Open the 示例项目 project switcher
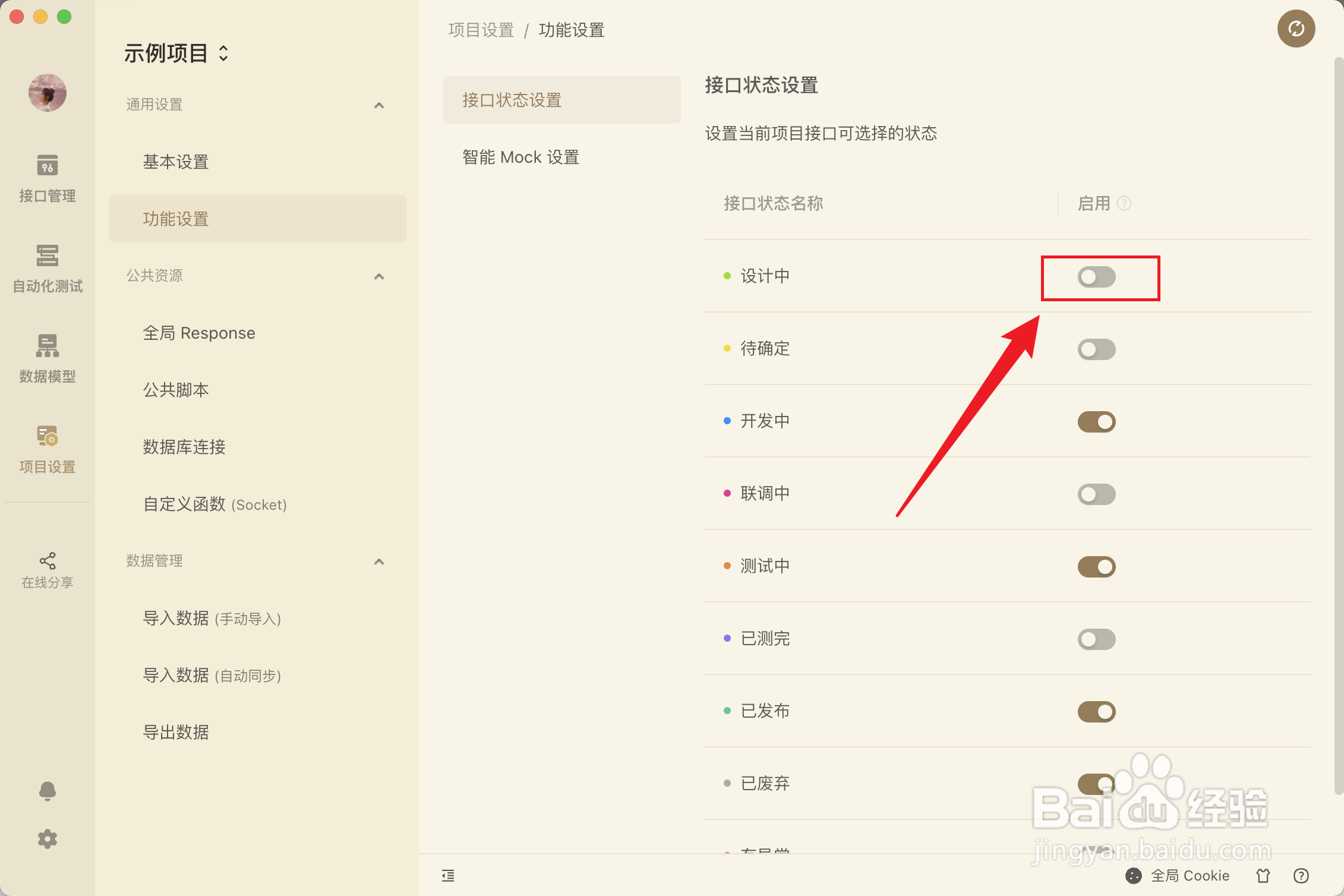 click(x=176, y=53)
